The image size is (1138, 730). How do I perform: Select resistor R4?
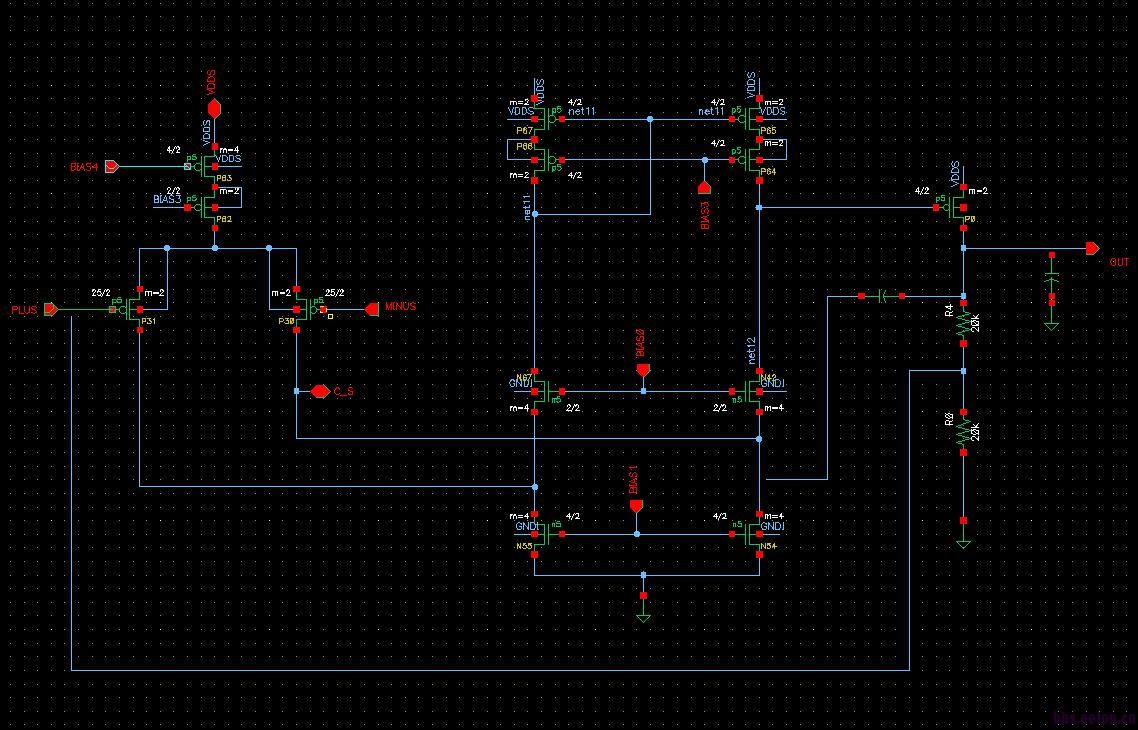coord(963,325)
